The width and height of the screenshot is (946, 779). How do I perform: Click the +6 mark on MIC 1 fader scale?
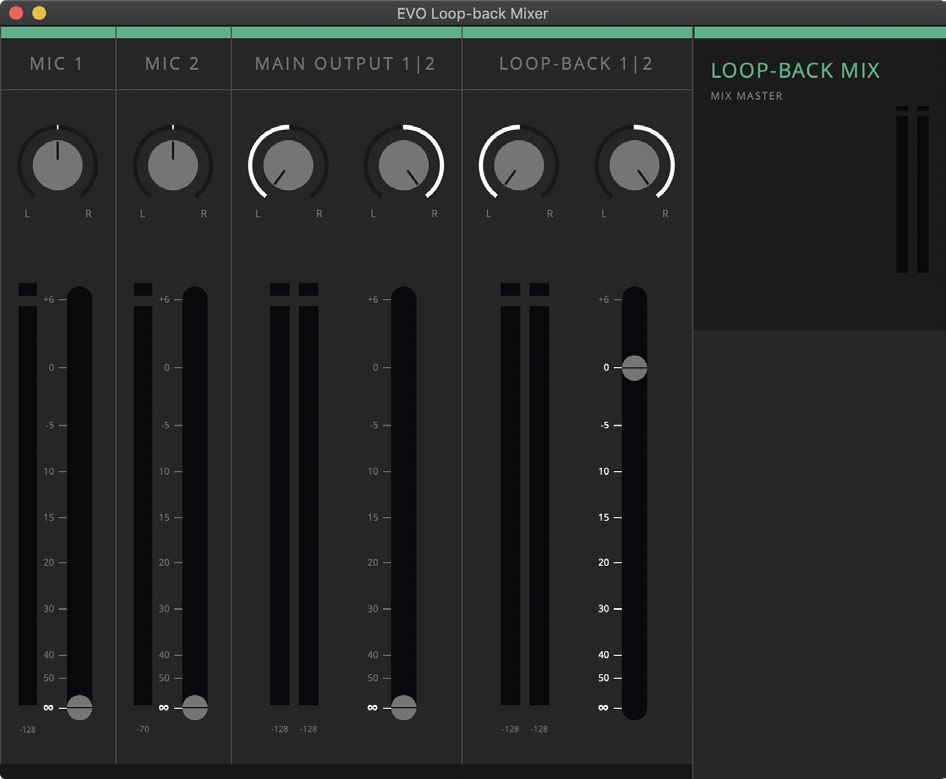49,299
